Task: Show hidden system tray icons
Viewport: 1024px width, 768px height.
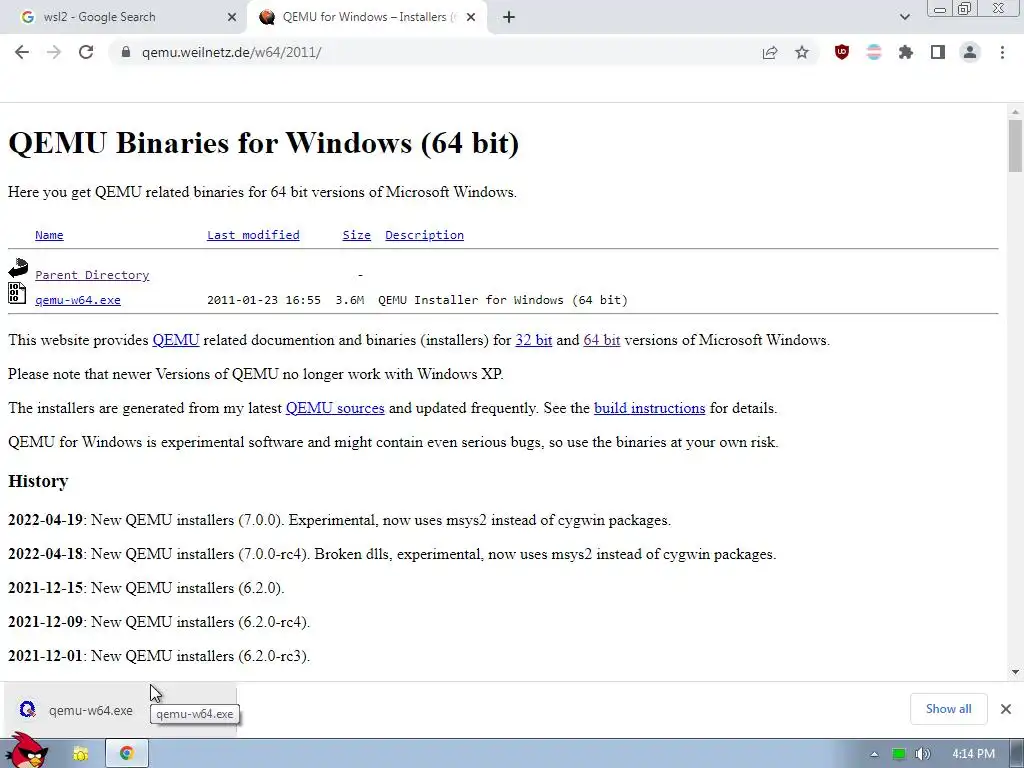Action: [874, 754]
